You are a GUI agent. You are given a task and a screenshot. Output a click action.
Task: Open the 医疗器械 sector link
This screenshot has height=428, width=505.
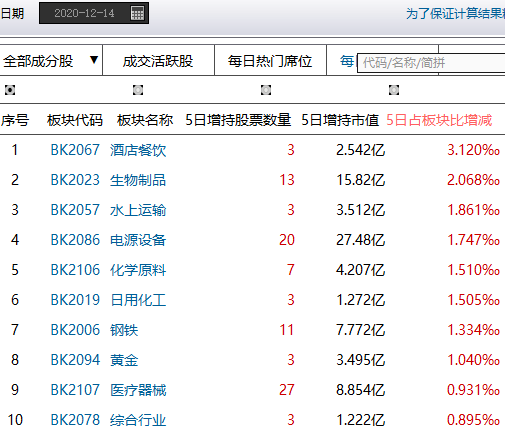pos(138,390)
